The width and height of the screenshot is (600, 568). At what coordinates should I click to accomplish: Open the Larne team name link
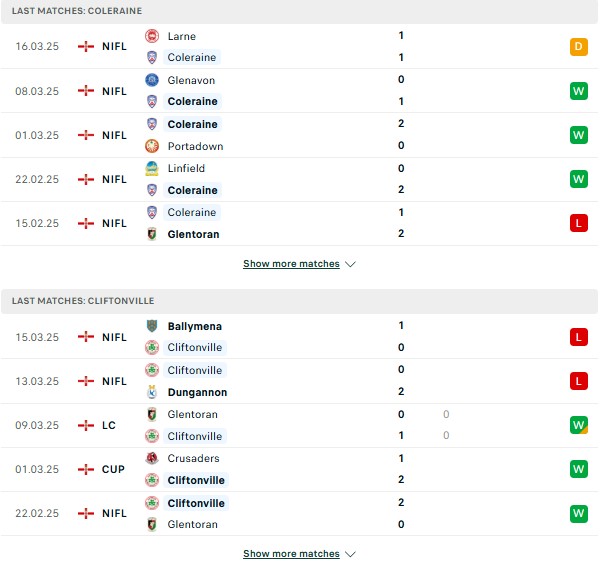(182, 36)
